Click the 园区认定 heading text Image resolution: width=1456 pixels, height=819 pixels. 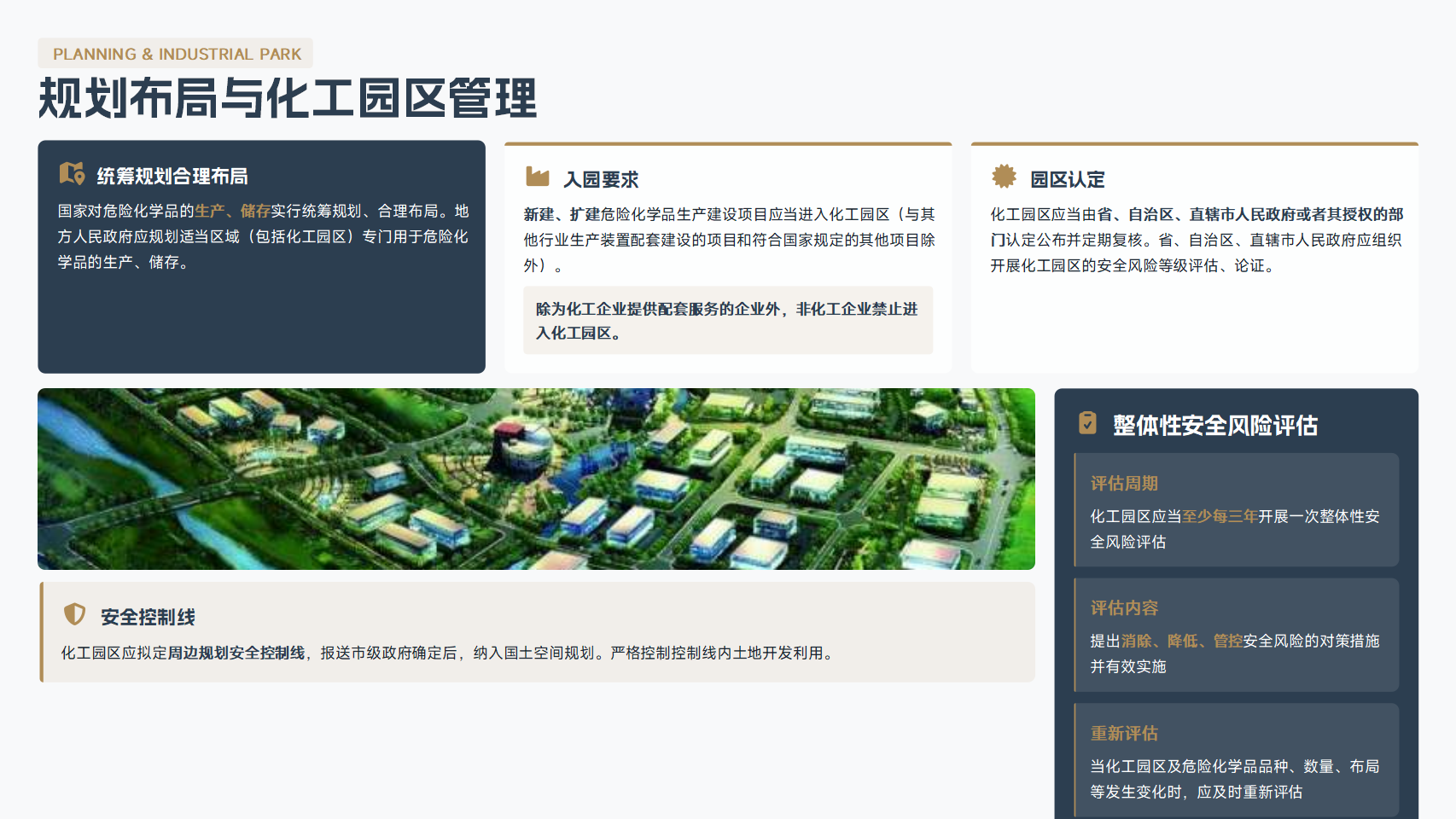[1067, 180]
